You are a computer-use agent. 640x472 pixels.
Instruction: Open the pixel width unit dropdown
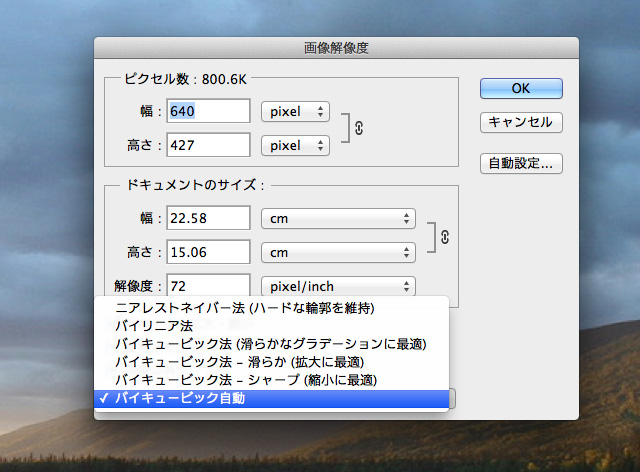click(295, 111)
